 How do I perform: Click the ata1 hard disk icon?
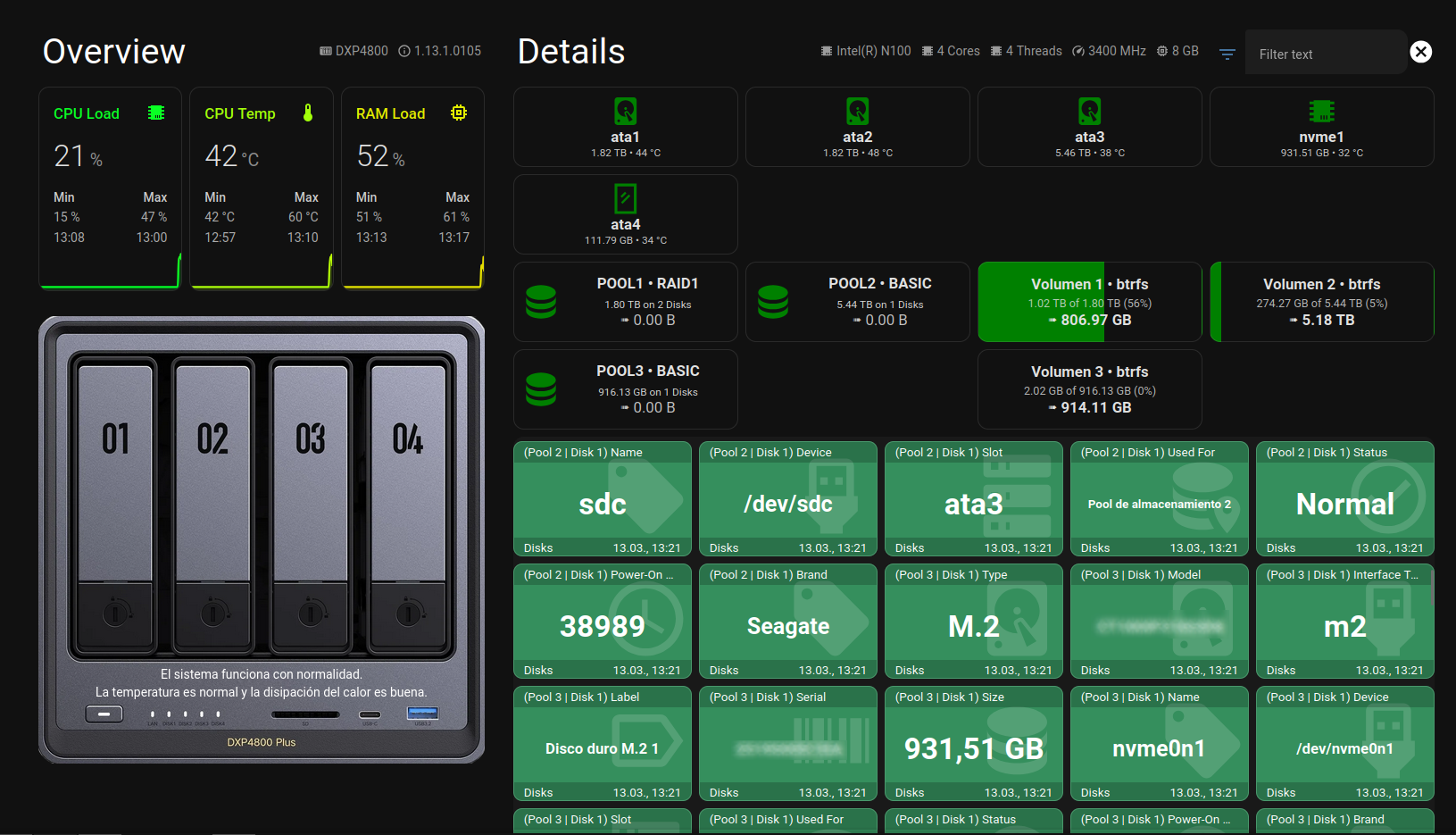625,112
